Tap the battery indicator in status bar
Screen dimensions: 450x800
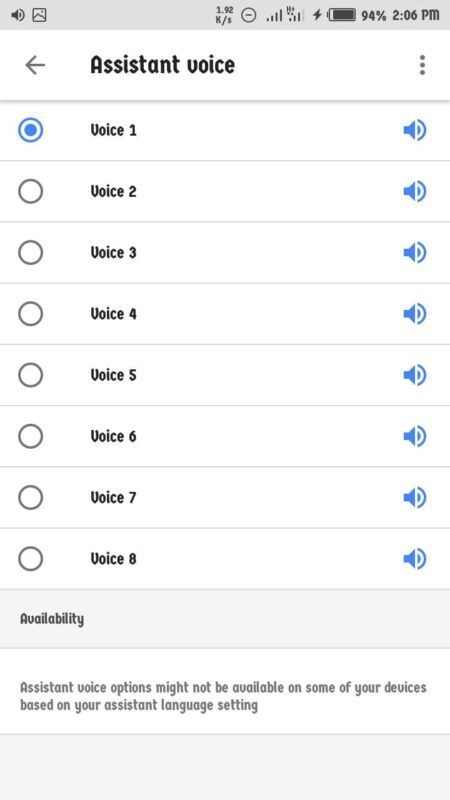(342, 15)
